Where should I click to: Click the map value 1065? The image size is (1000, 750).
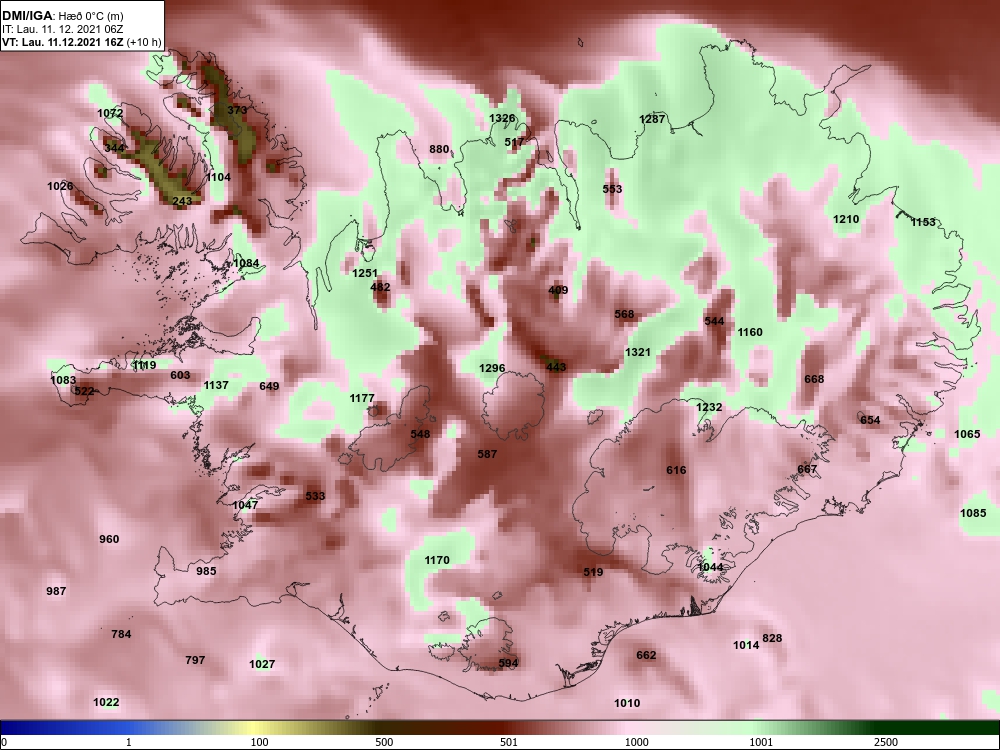coord(967,434)
